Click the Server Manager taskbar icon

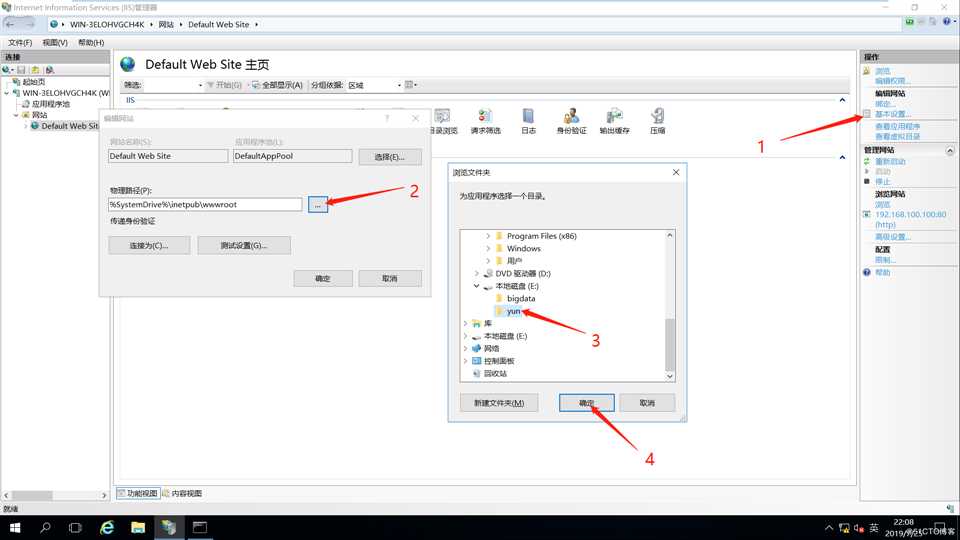click(168, 527)
